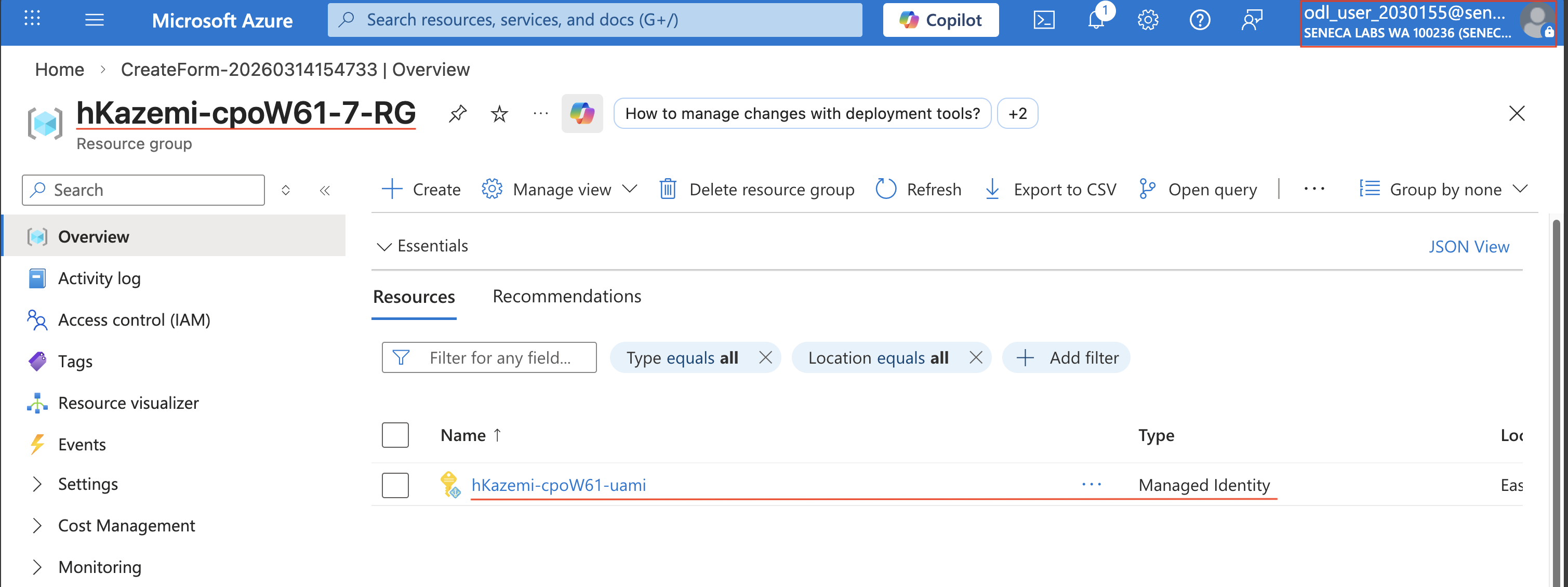
Task: Close the resource group blade
Action: (x=1517, y=113)
